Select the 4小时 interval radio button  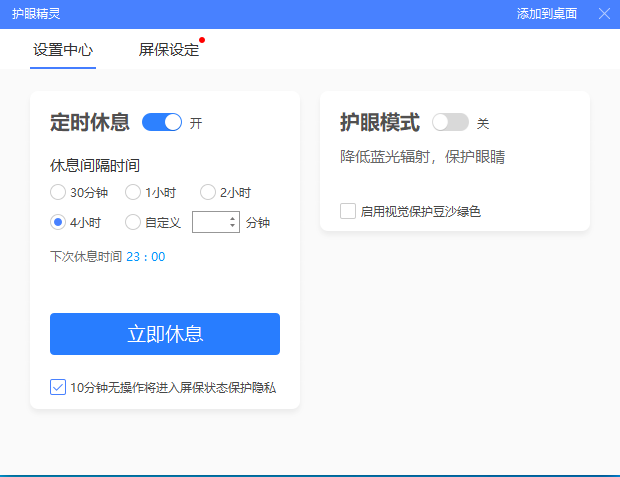pos(58,222)
